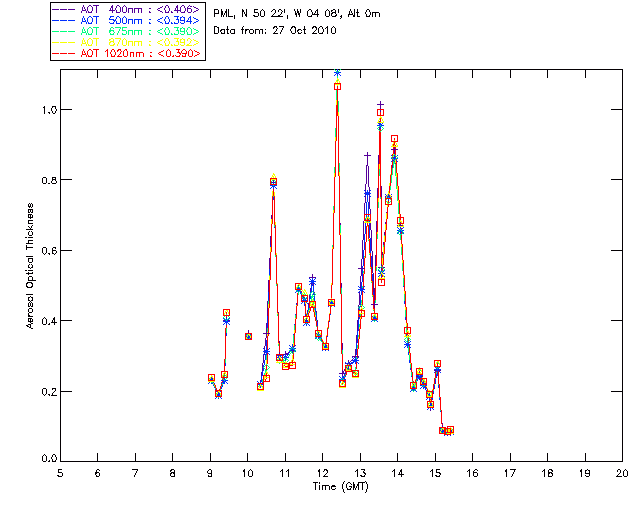The height and width of the screenshot is (512, 640).
Task: Click the red dashed line sample for 1020nm in the legend
Action: pyautogui.click(x=64, y=53)
